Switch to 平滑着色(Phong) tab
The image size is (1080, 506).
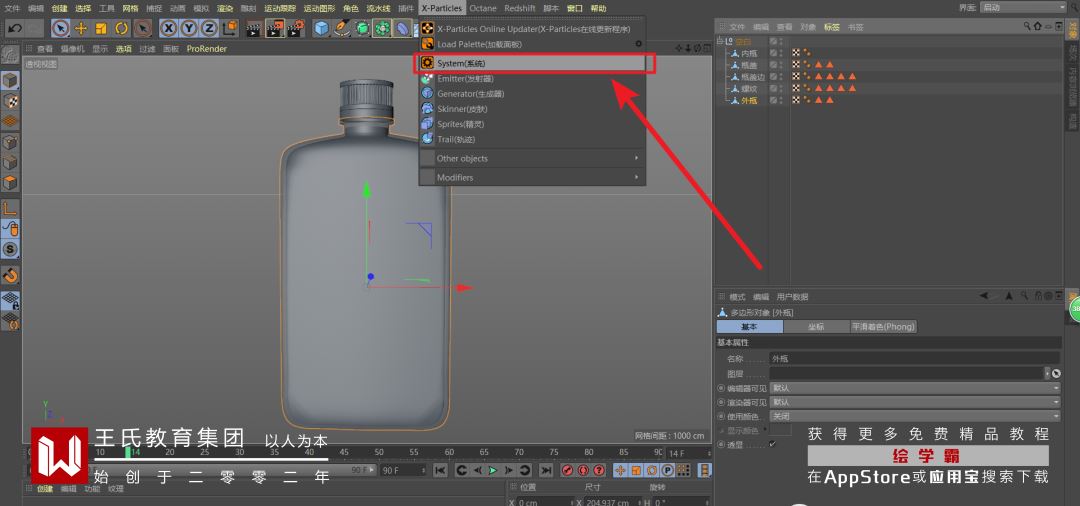tap(883, 327)
